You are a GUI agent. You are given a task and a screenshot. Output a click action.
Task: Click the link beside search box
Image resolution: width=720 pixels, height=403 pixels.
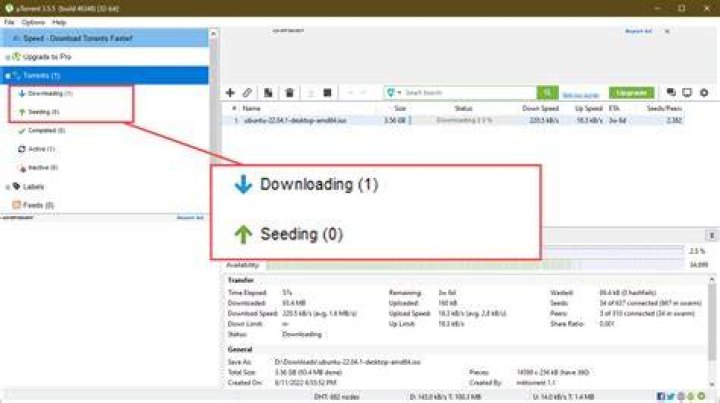click(581, 95)
